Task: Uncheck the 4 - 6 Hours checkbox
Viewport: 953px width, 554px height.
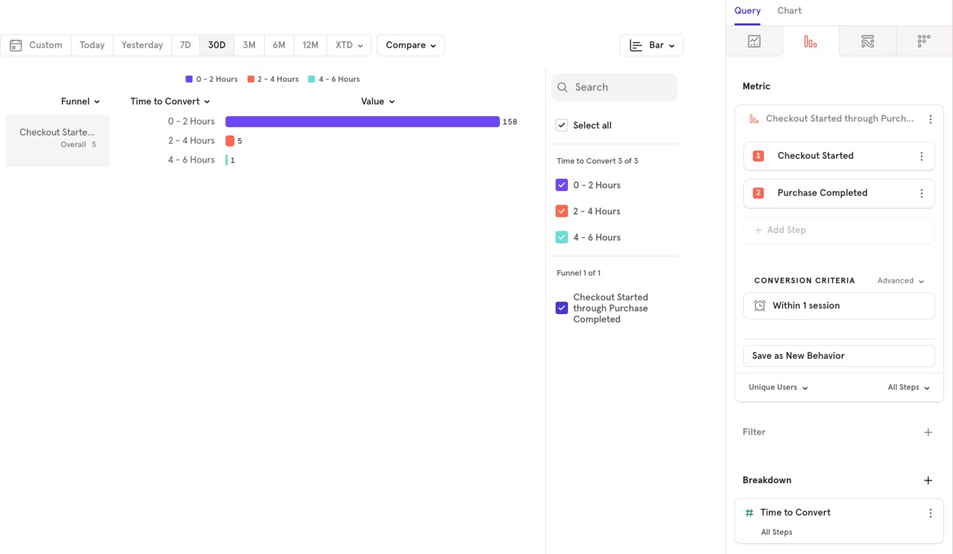Action: click(x=562, y=237)
